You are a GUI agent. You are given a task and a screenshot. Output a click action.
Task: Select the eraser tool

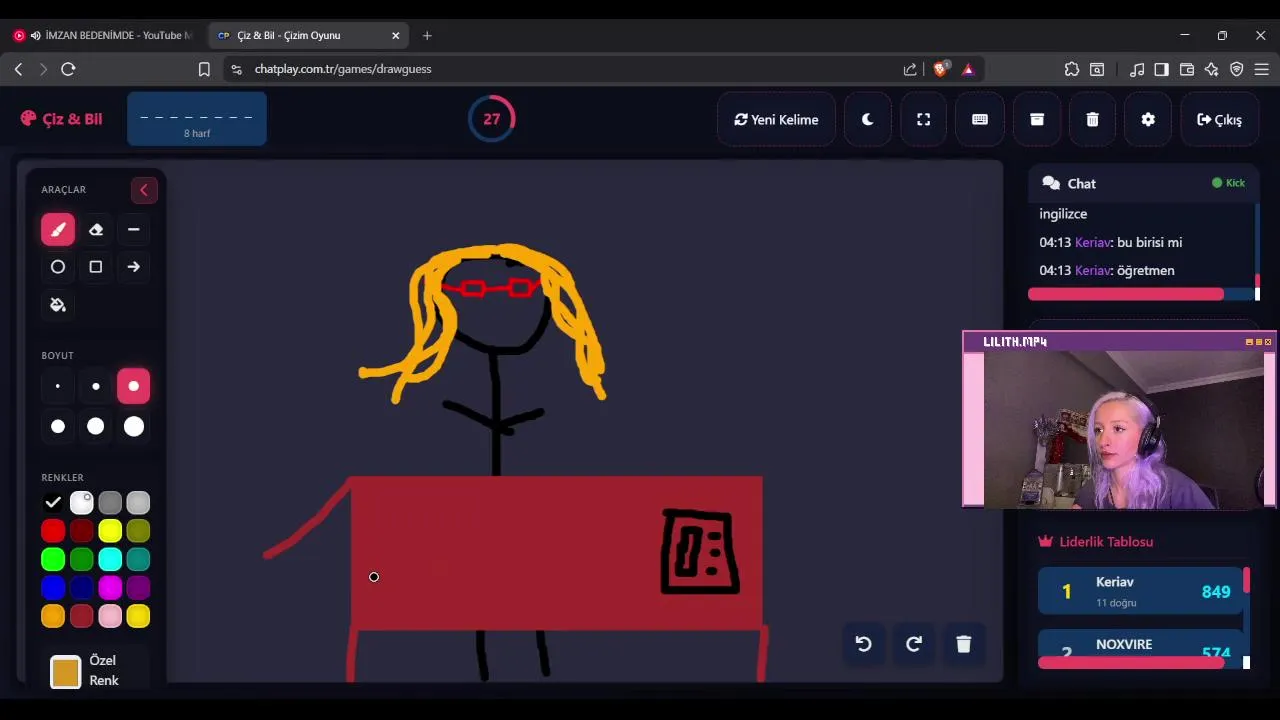[96, 229]
